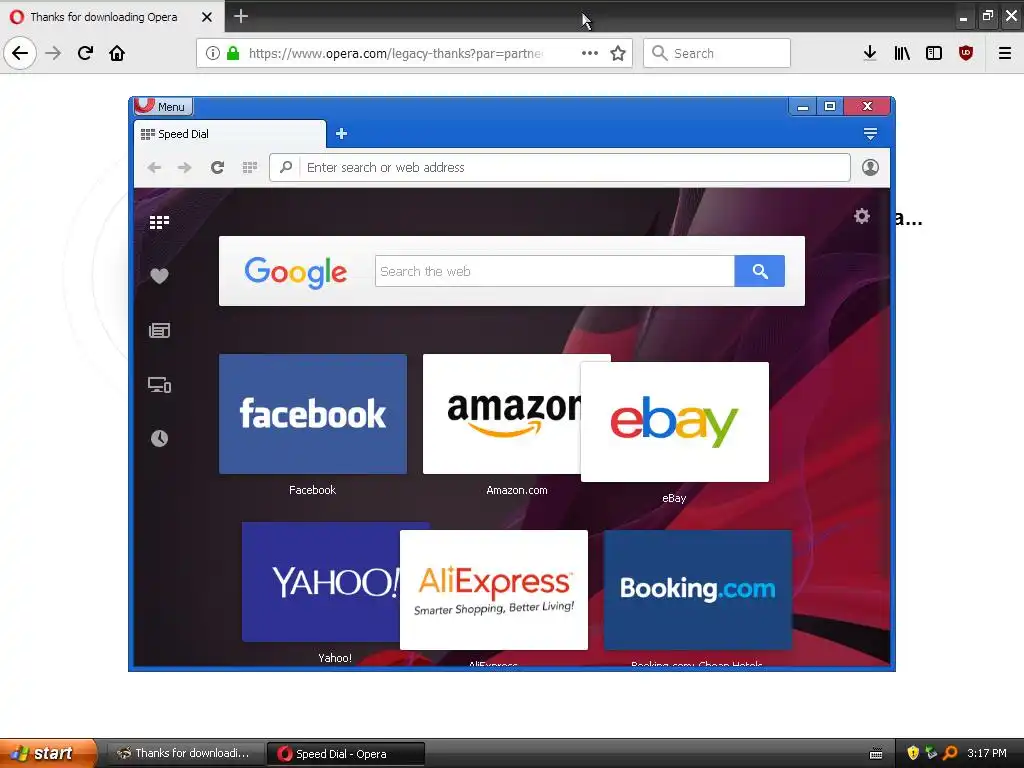Open the Amazon speed dial tile

(x=502, y=414)
